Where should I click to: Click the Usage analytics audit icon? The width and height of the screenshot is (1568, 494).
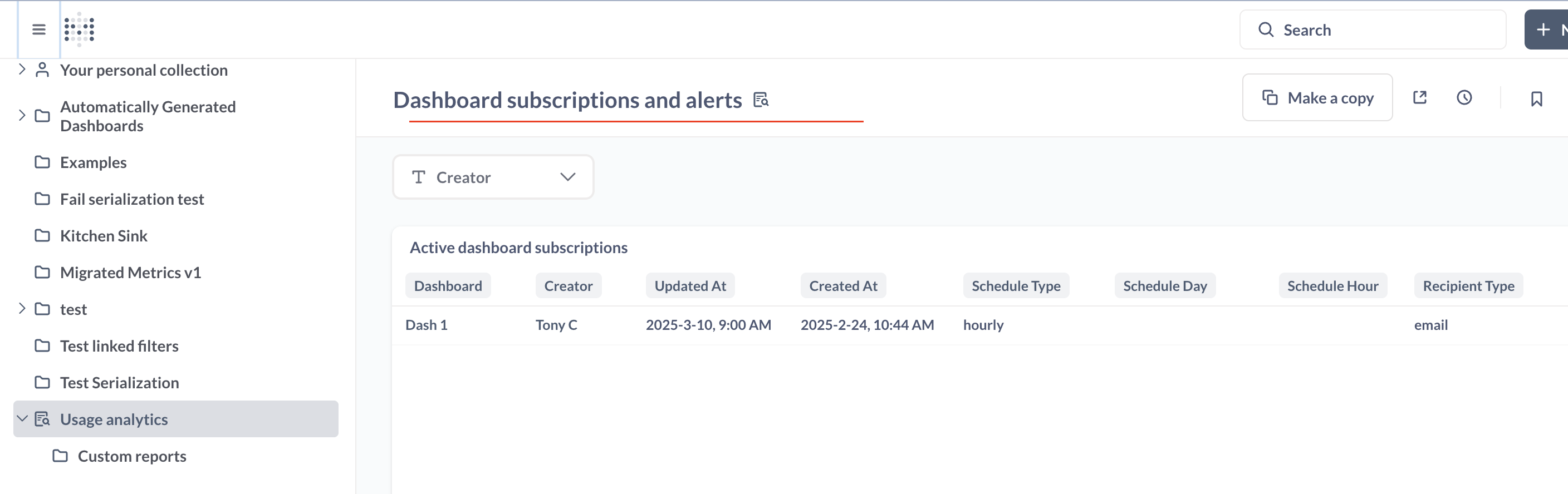(42, 418)
